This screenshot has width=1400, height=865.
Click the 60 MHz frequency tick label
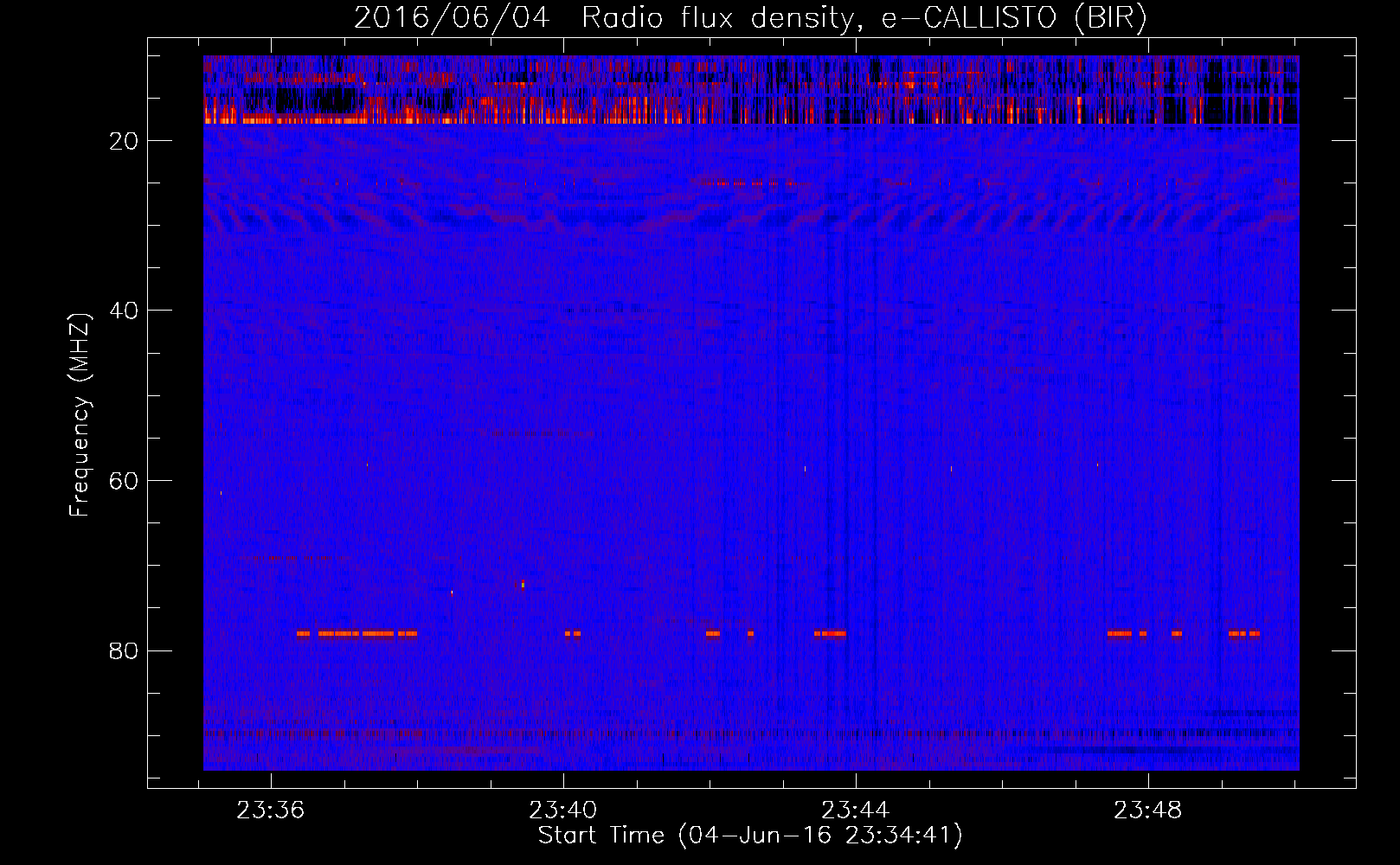[x=124, y=481]
